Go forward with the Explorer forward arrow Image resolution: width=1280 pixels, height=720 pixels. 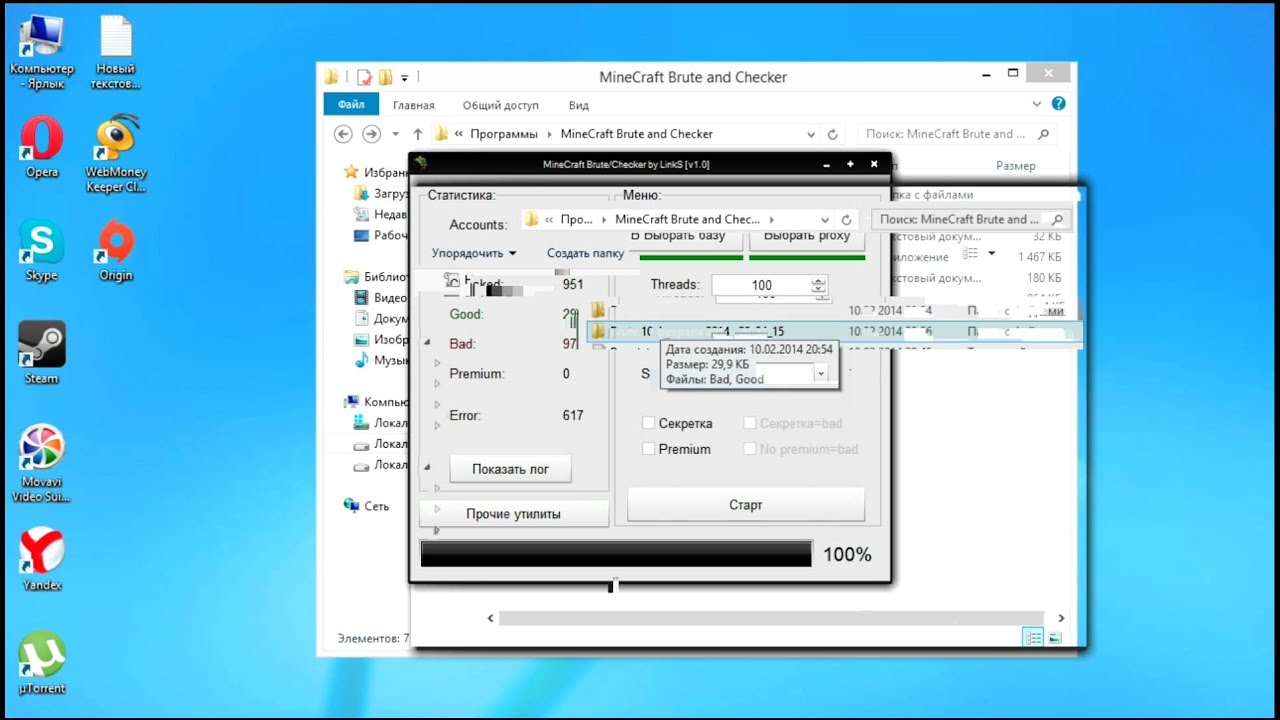click(371, 134)
